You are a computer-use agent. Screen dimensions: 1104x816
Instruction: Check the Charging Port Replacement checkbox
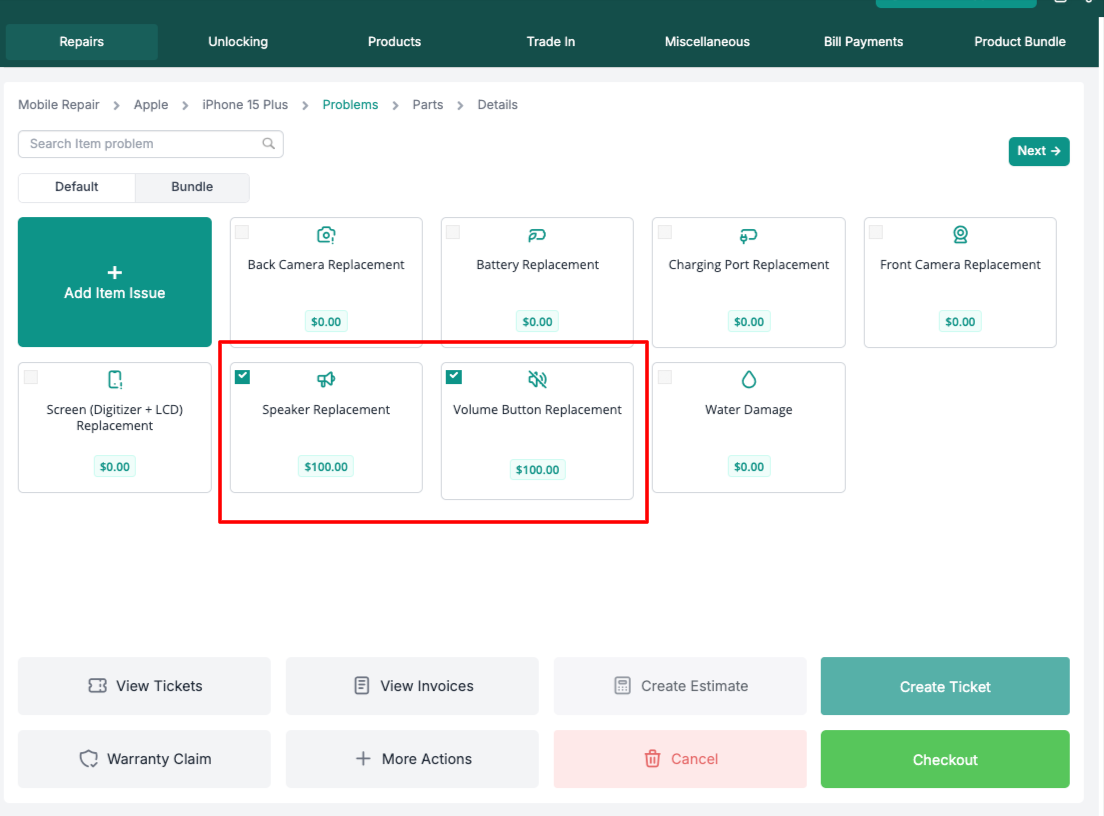pos(665,232)
